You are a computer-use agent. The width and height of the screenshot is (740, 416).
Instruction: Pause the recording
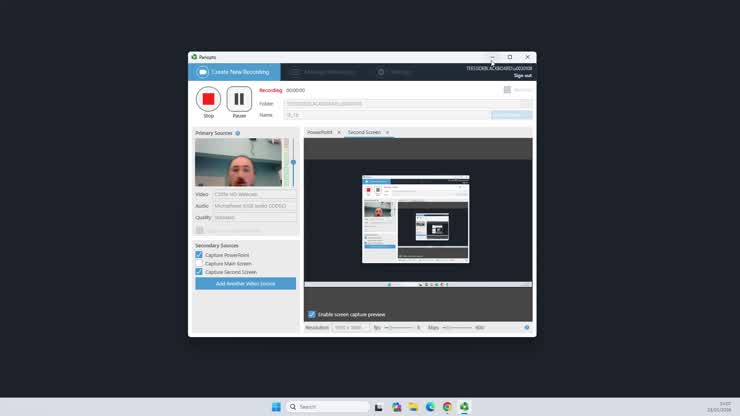pos(239,99)
